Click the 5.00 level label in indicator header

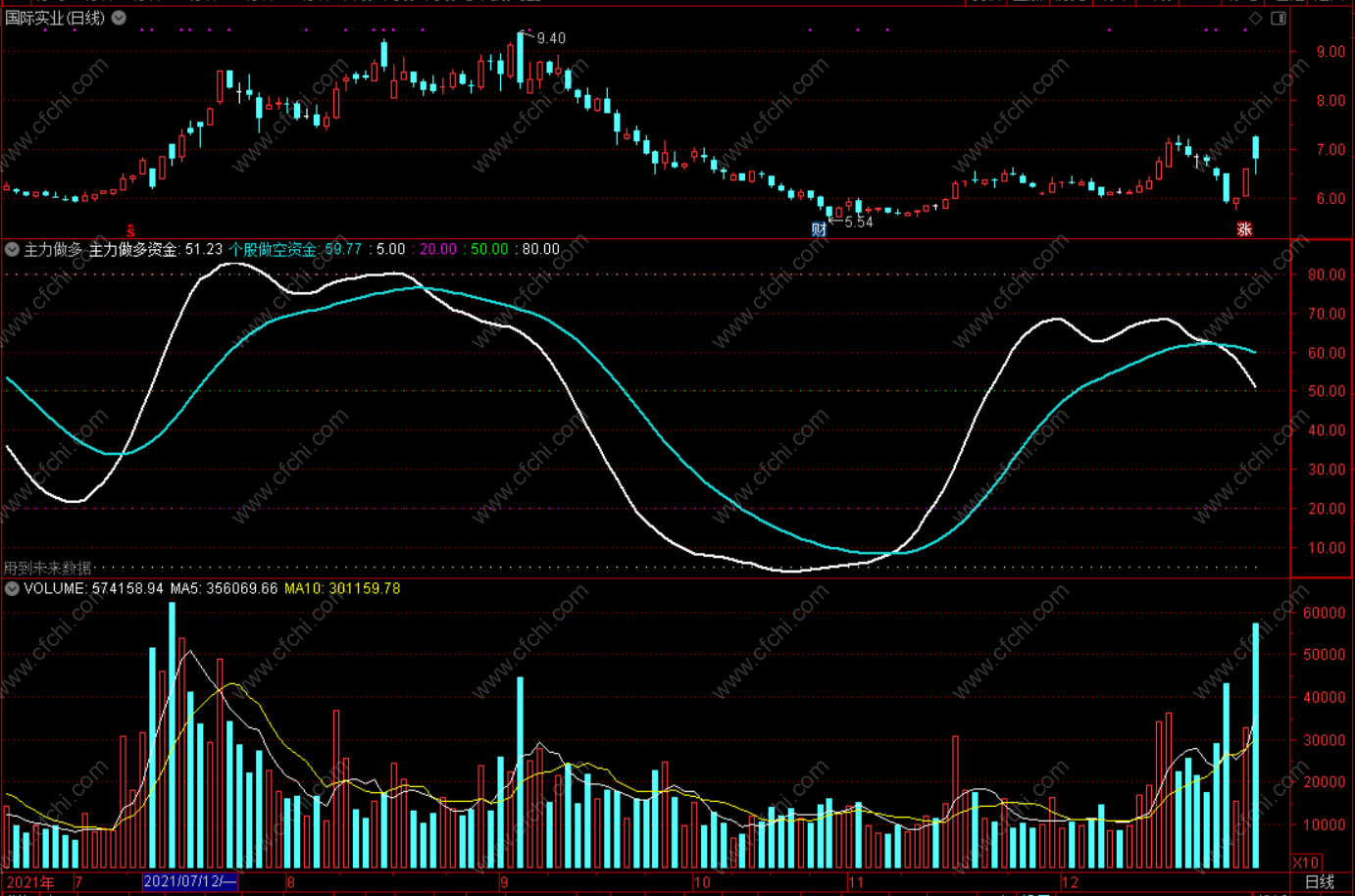390,249
